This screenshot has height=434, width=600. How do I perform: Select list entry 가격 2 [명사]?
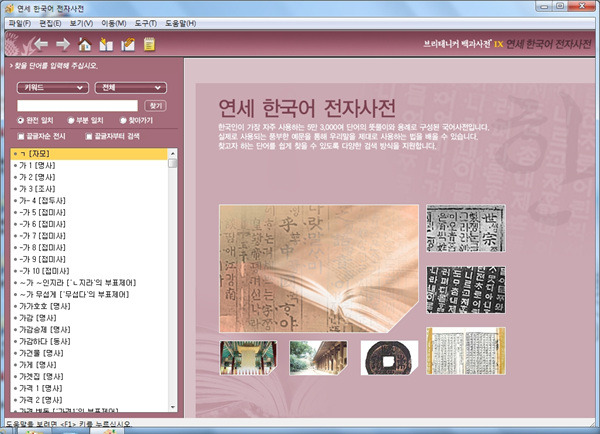89,400
